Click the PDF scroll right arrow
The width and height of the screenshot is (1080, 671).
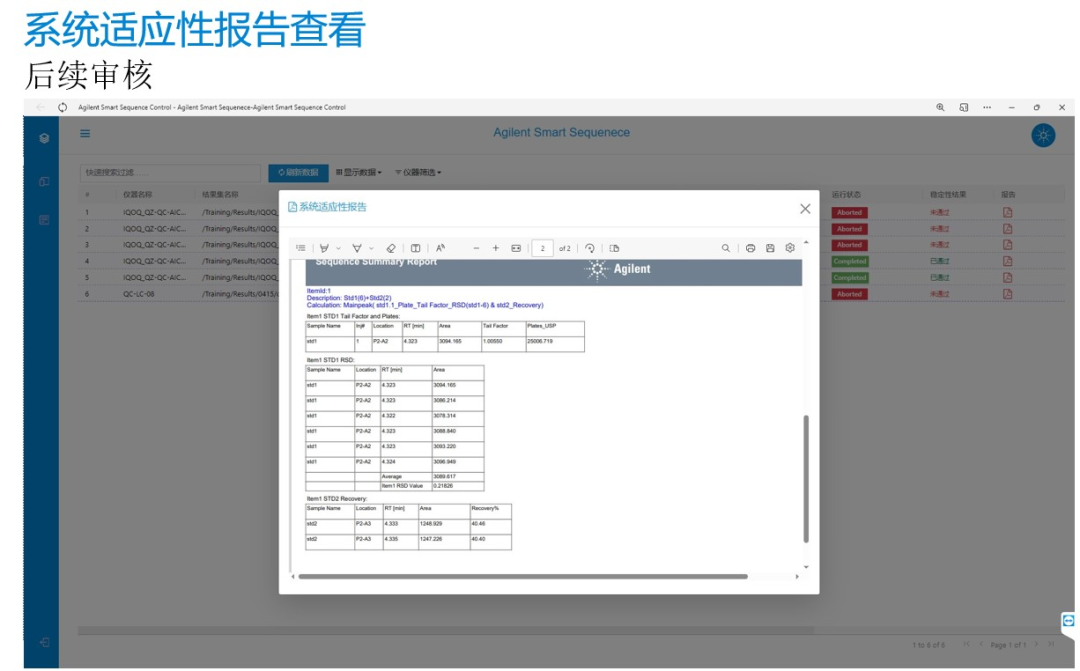coord(797,577)
